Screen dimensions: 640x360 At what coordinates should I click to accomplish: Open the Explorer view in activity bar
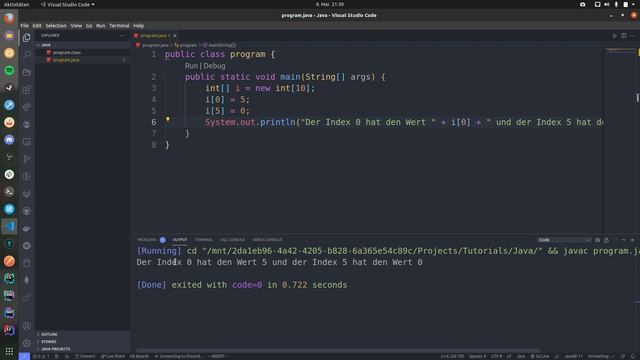point(27,38)
